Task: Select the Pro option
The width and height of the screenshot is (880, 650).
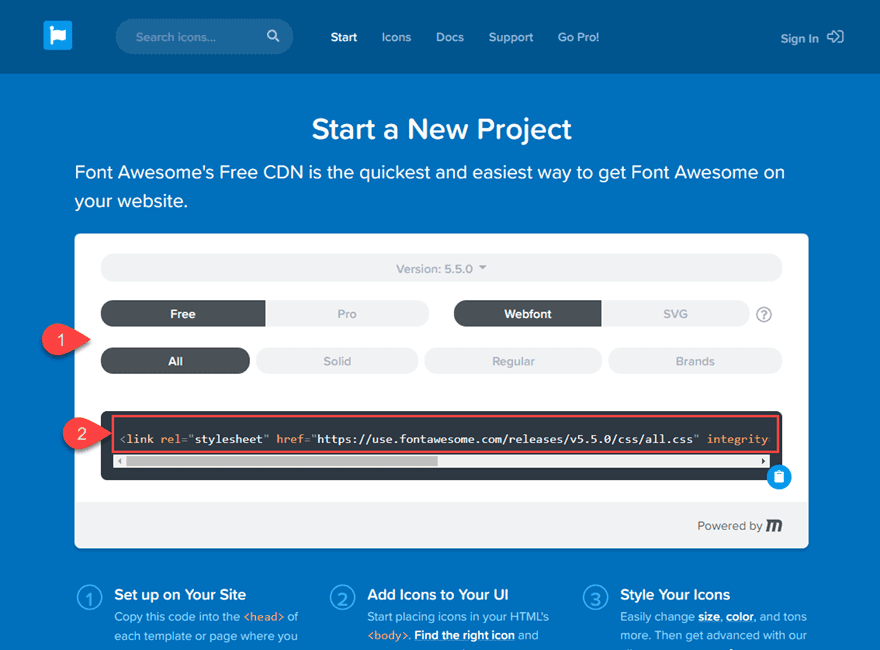Action: tap(347, 314)
